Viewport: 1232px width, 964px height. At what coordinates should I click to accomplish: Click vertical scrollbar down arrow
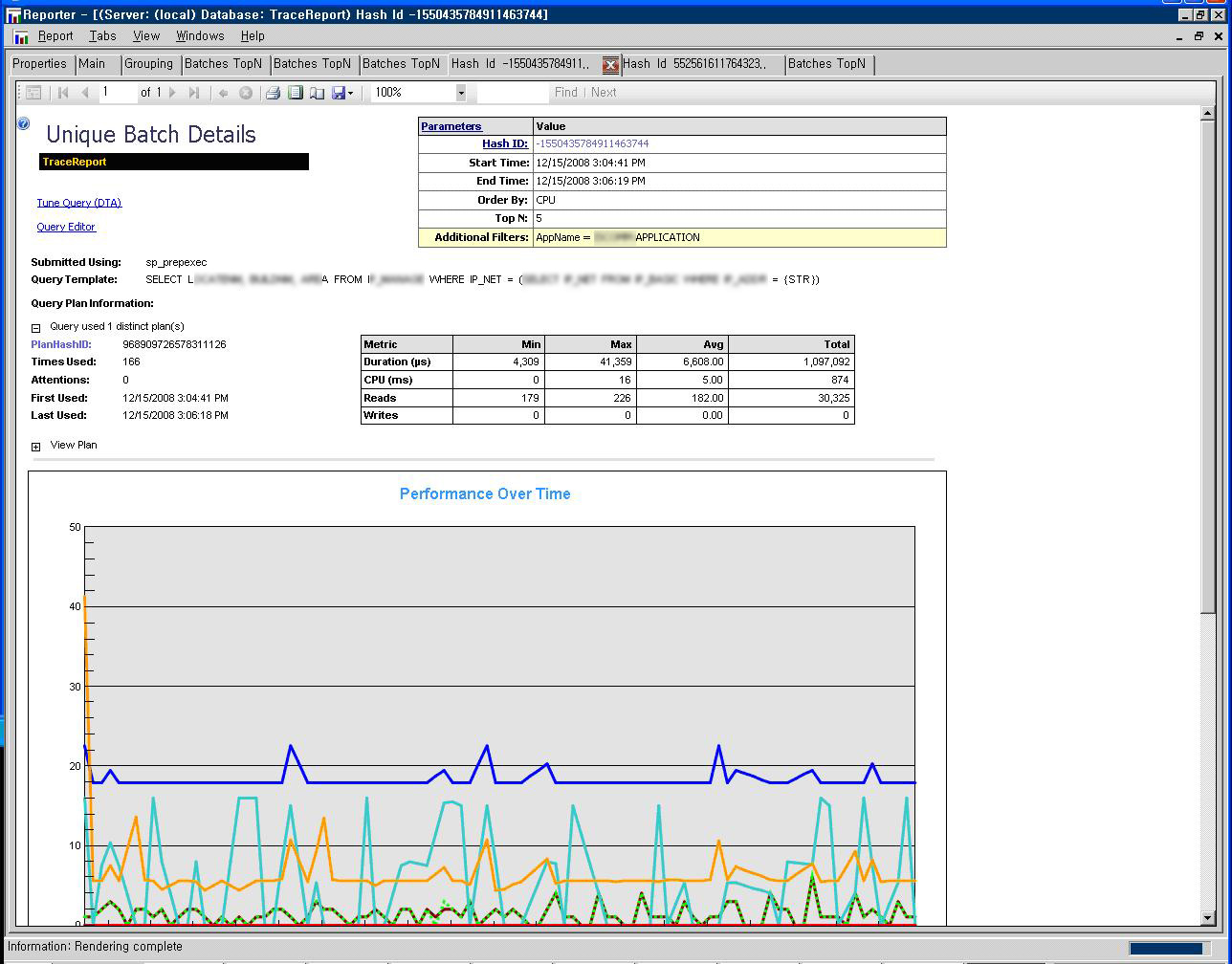click(x=1207, y=918)
